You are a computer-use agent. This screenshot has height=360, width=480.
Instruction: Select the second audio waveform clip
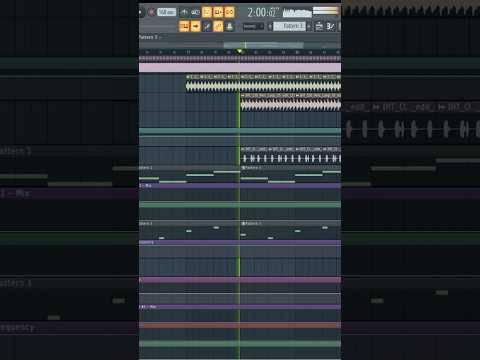click(291, 103)
